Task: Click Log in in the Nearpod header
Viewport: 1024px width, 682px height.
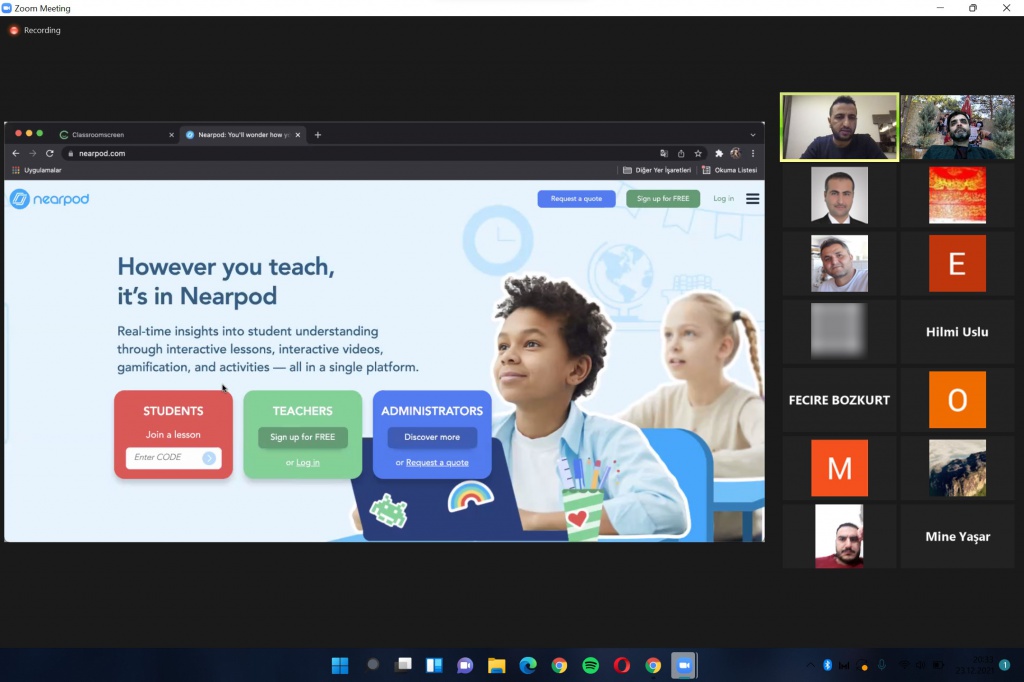Action: pos(724,199)
